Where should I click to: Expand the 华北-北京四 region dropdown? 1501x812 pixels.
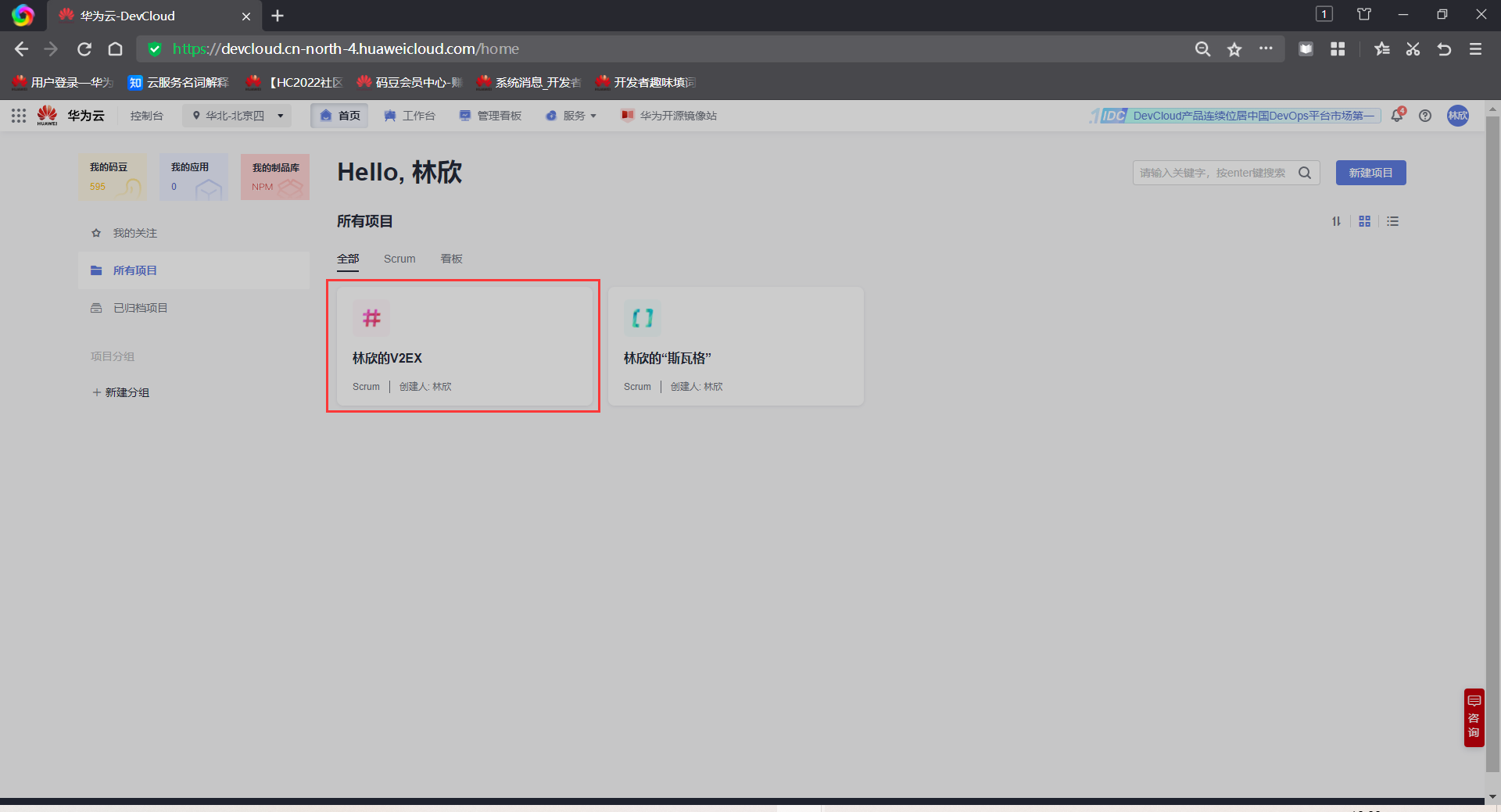(x=237, y=116)
